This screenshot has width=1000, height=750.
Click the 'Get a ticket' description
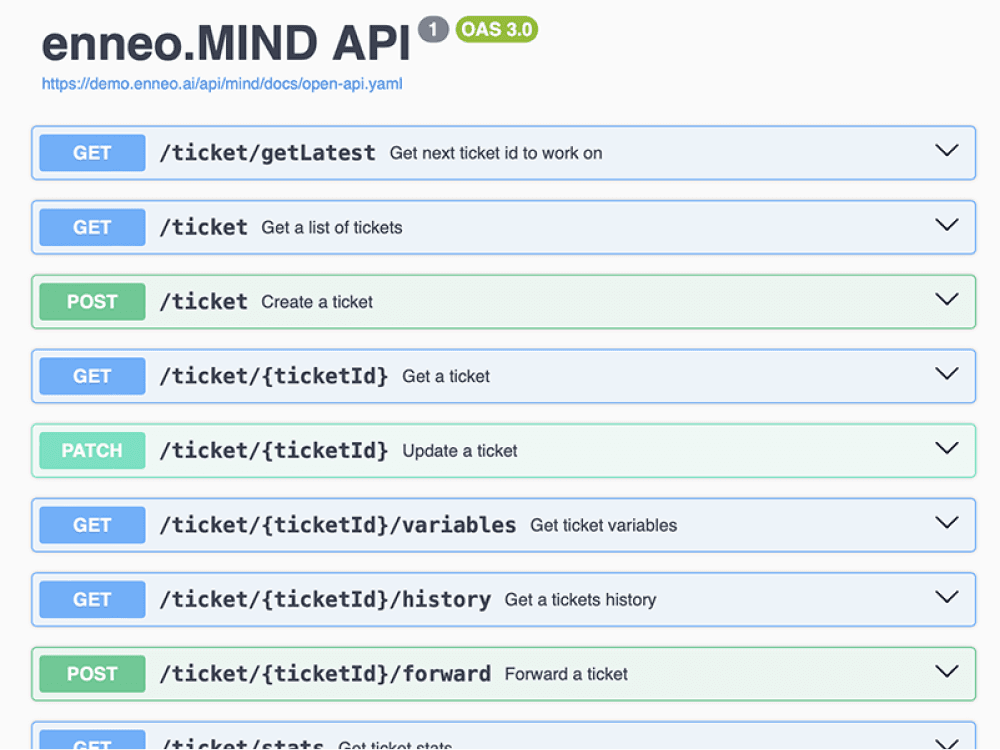pos(446,376)
